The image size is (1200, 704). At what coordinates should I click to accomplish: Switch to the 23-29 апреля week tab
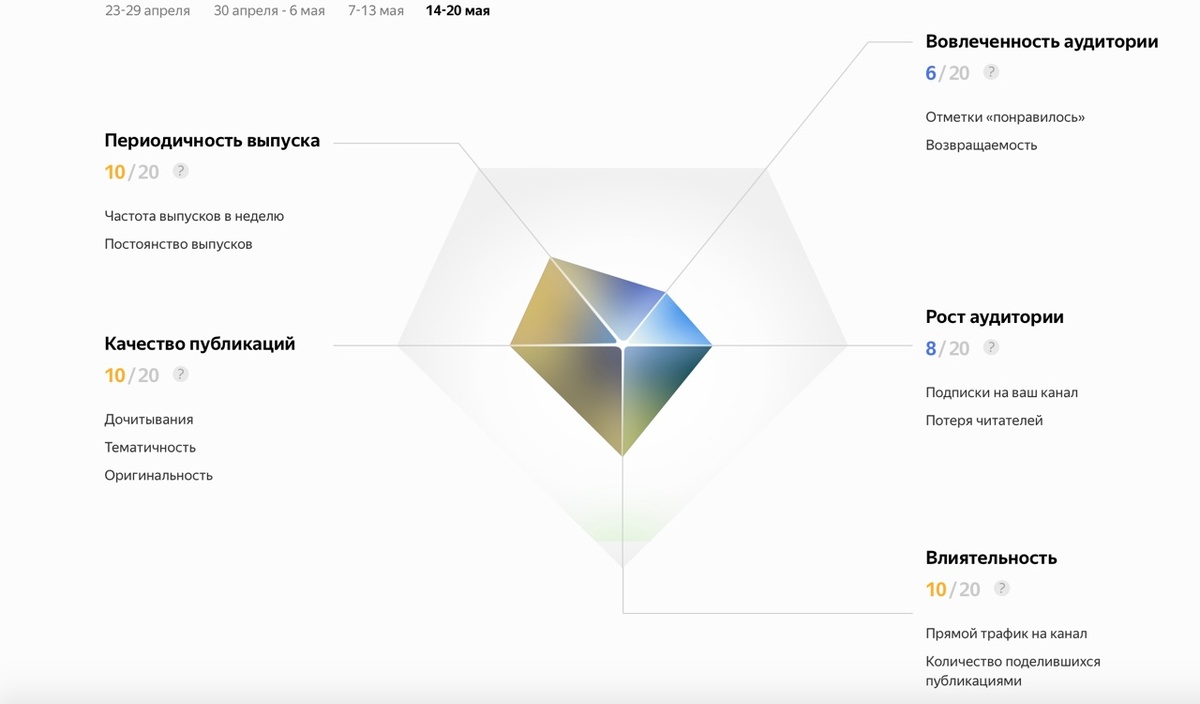point(147,11)
